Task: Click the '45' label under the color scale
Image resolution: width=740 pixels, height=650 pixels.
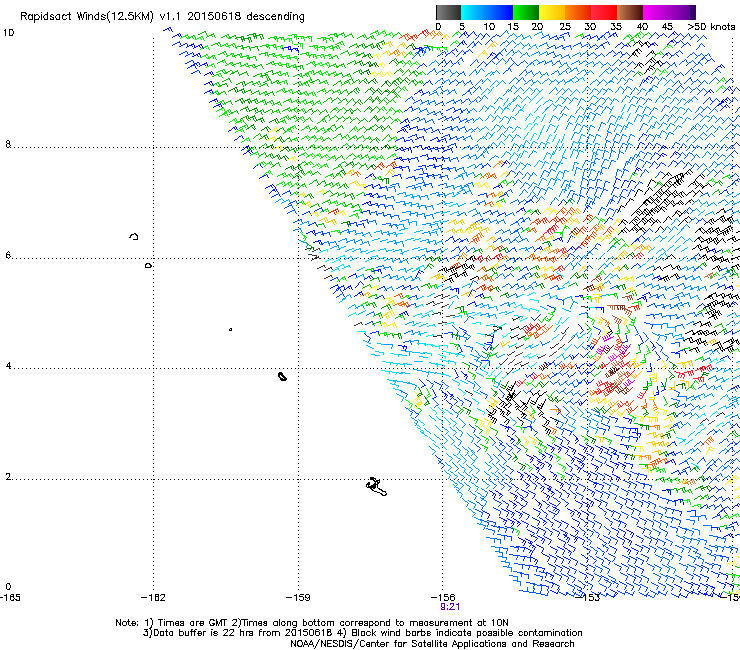Action: 667,27
